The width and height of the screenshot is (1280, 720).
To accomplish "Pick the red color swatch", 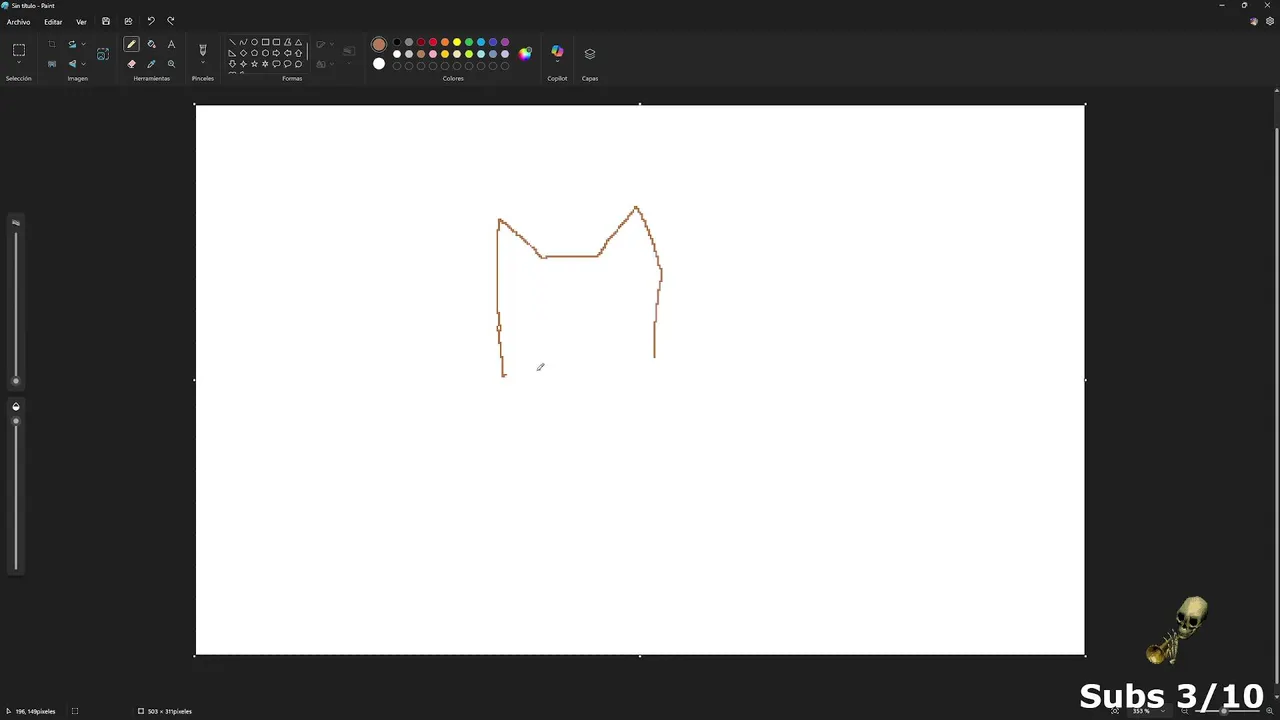I will (x=433, y=42).
